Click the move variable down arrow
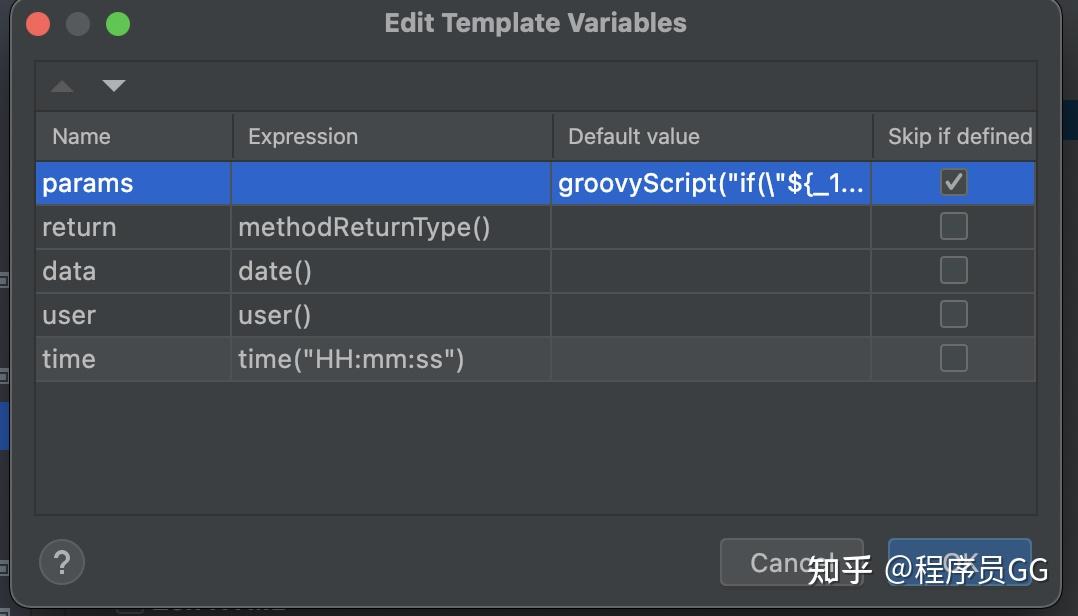The width and height of the screenshot is (1078, 616). (113, 86)
